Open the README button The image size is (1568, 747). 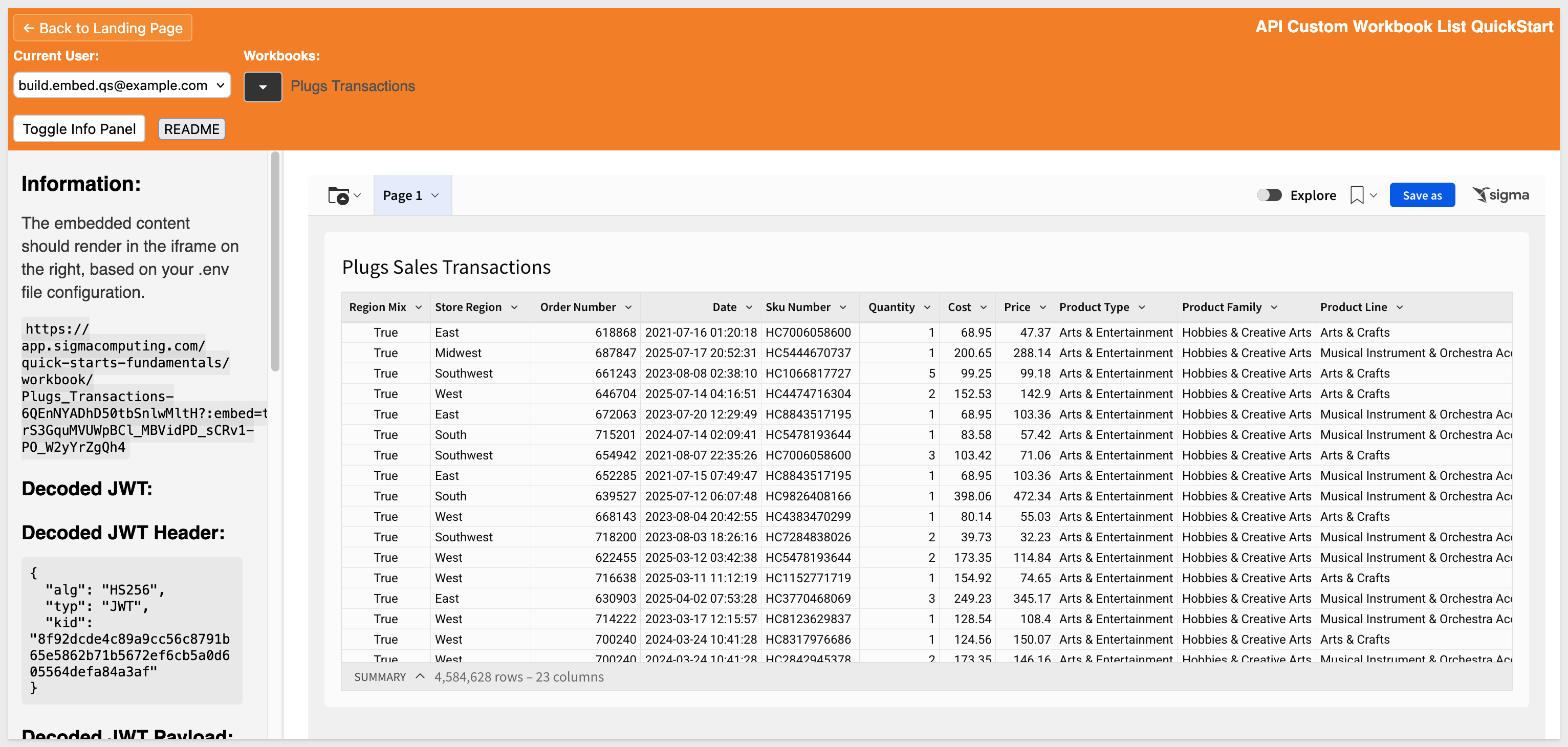coord(192,129)
